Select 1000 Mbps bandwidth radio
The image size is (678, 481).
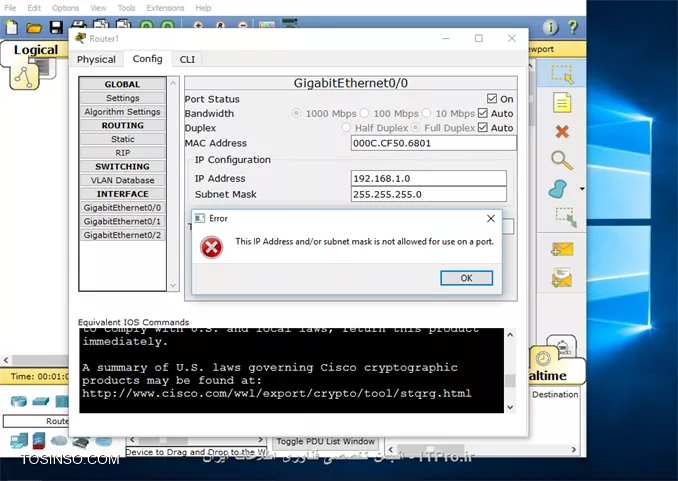tap(296, 113)
